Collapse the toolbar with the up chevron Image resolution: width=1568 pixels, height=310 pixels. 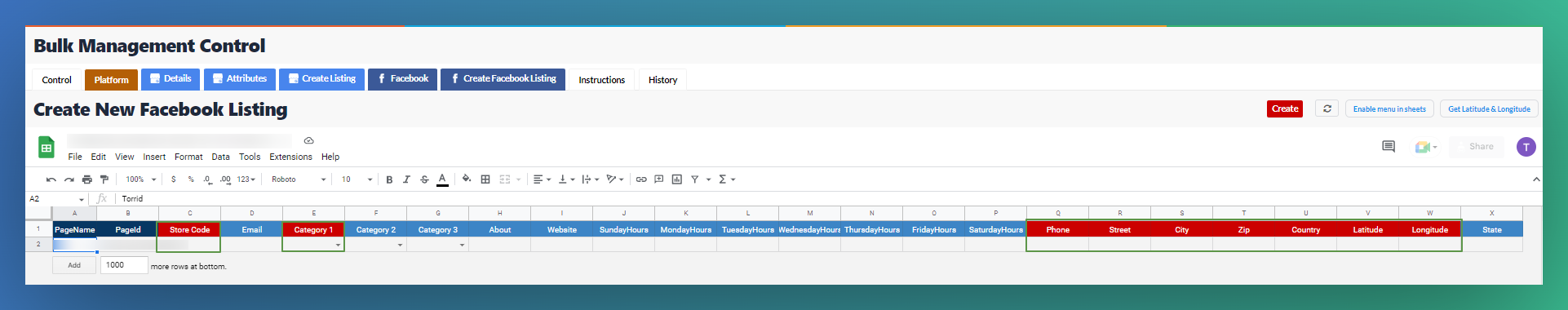(1536, 179)
